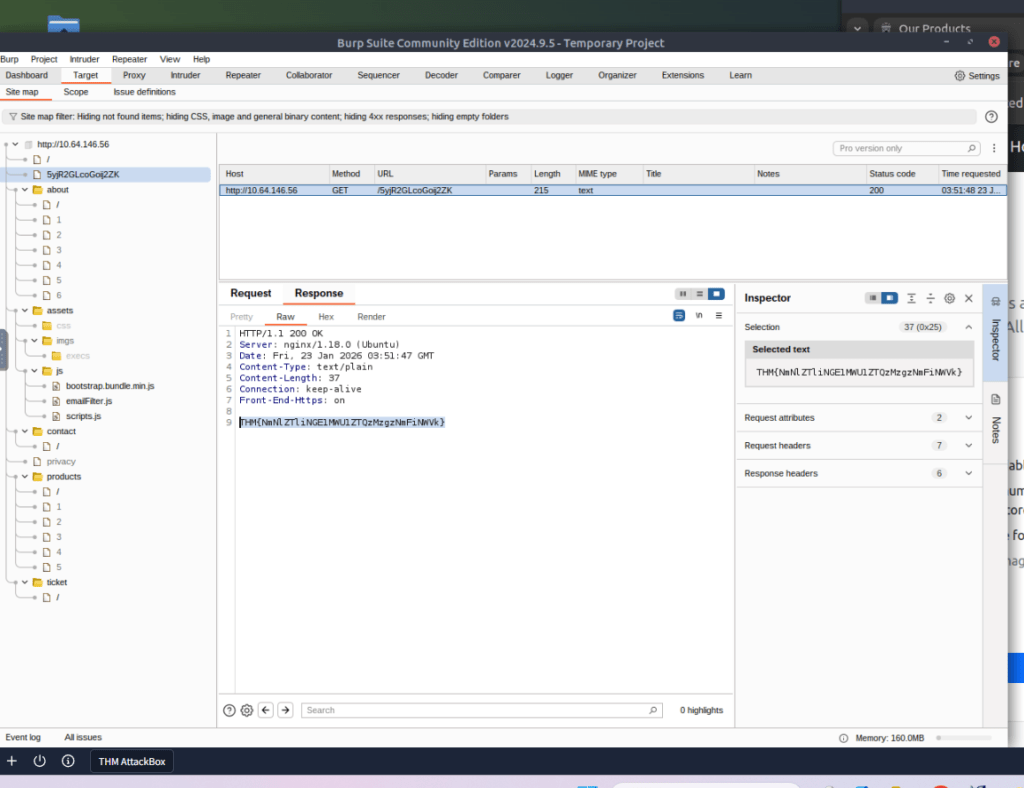Open All issues panel
Screen dimensions: 1024x788
(x=83, y=737)
